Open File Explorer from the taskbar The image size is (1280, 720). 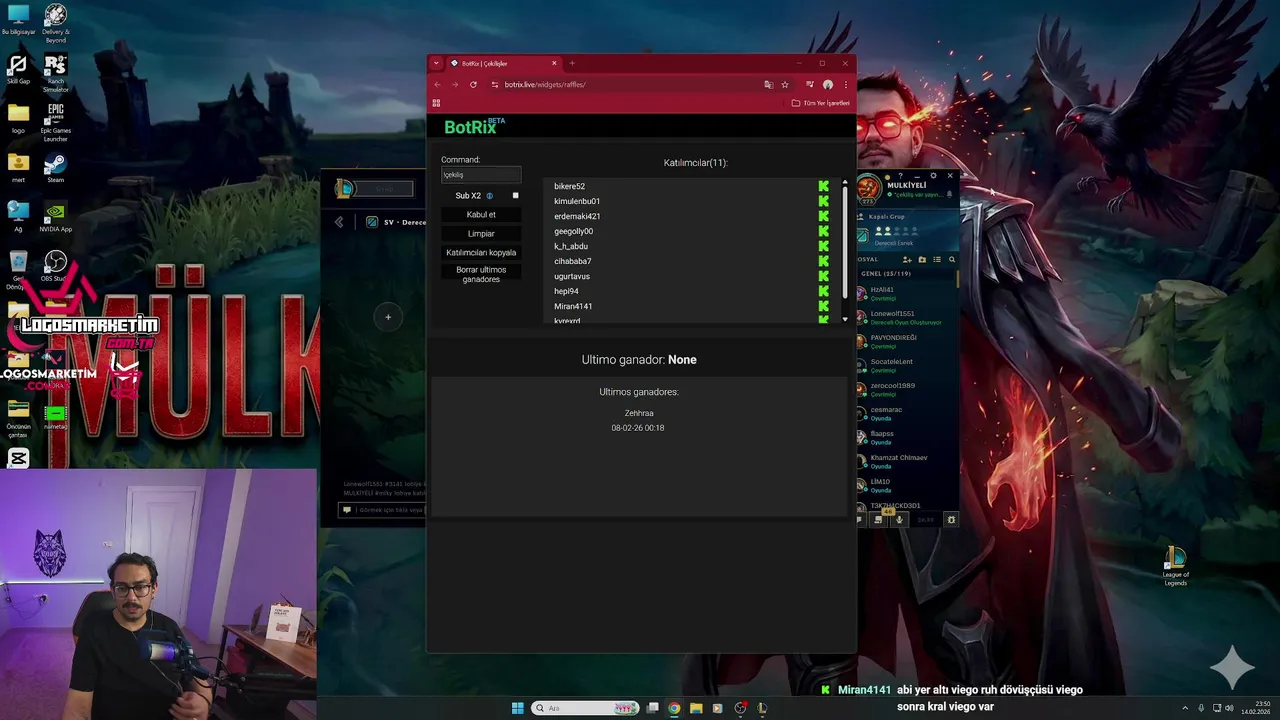pyautogui.click(x=696, y=708)
